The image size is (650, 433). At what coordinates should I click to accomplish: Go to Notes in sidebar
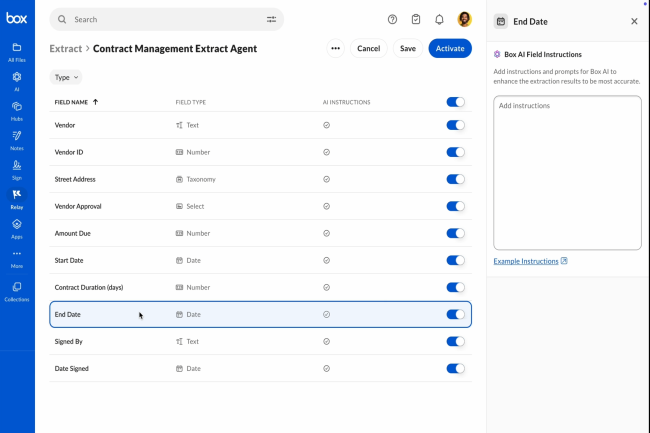click(x=17, y=139)
